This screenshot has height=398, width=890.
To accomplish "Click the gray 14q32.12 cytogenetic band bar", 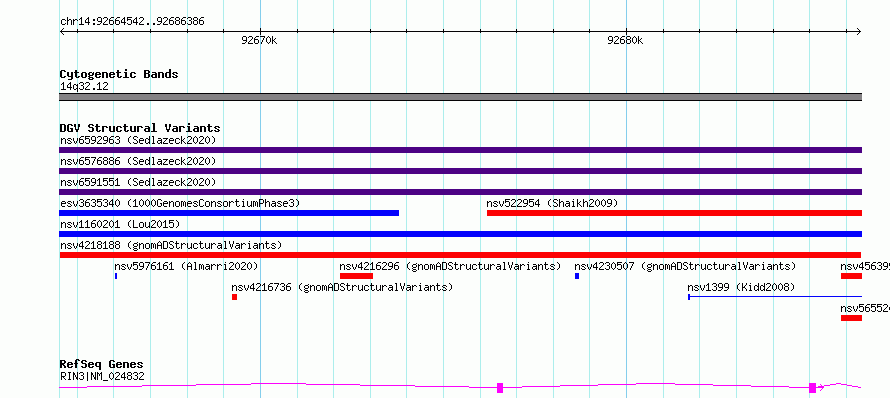I will click(x=460, y=97).
